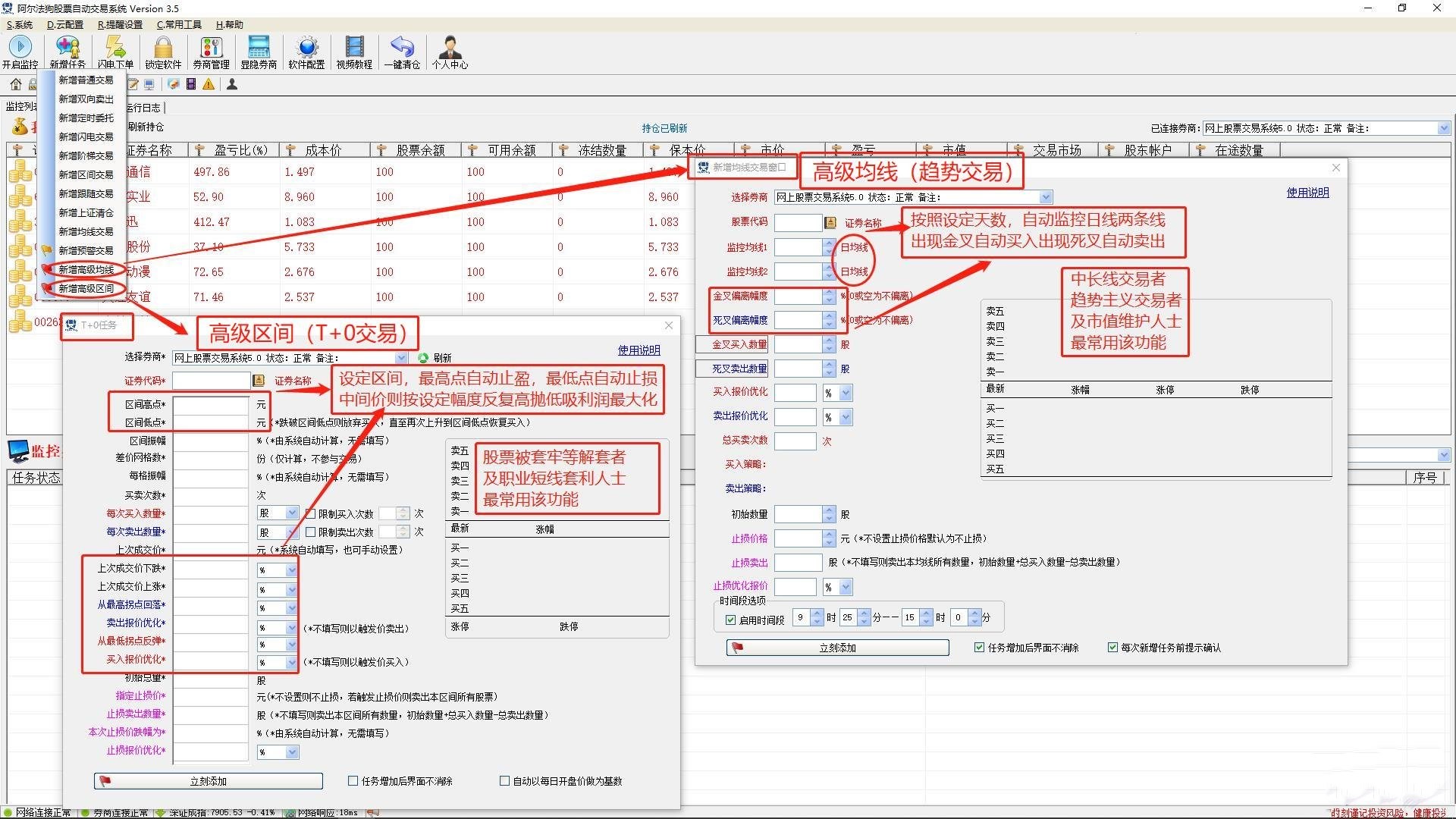Viewport: 1456px width, 819px height.
Task: Click 立刻添加 button in moving-average window
Action: point(838,648)
